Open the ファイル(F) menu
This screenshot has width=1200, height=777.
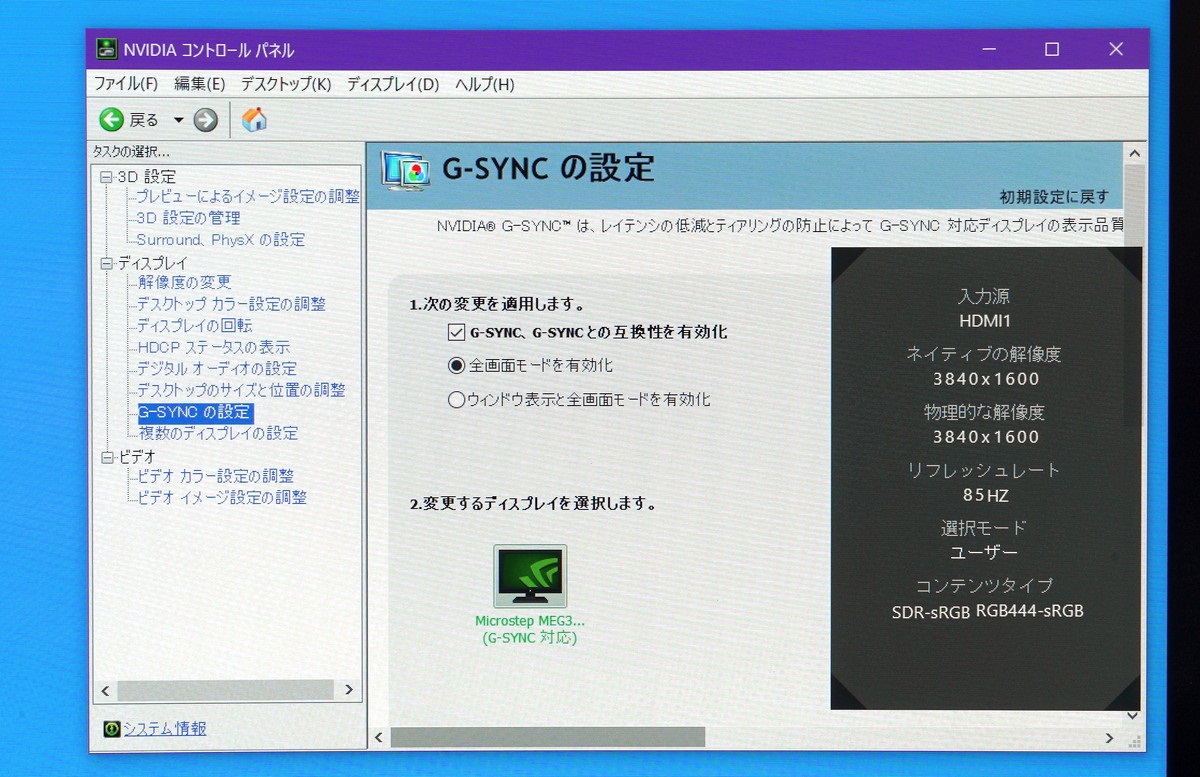(x=126, y=84)
